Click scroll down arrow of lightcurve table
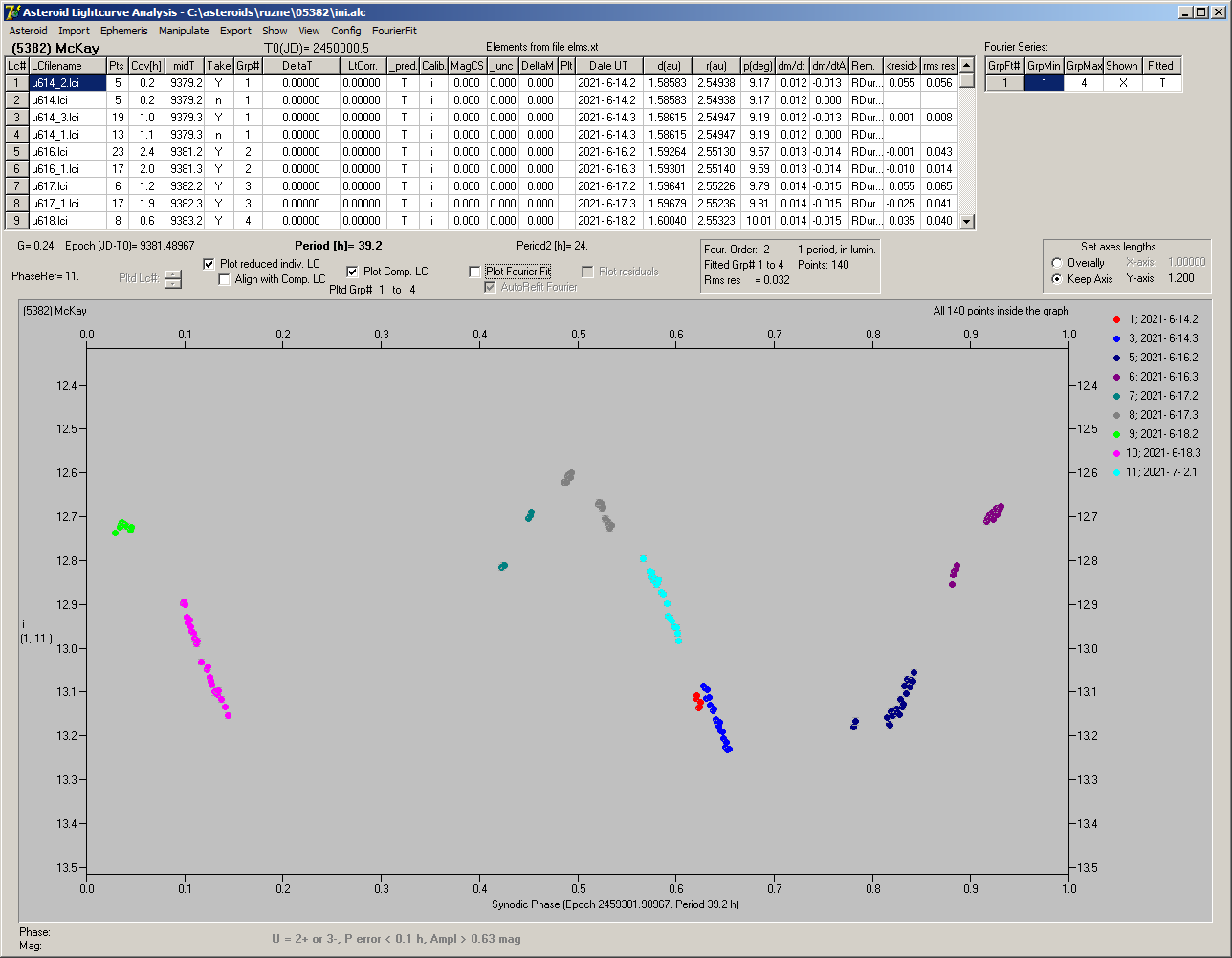1232x958 pixels. (967, 221)
